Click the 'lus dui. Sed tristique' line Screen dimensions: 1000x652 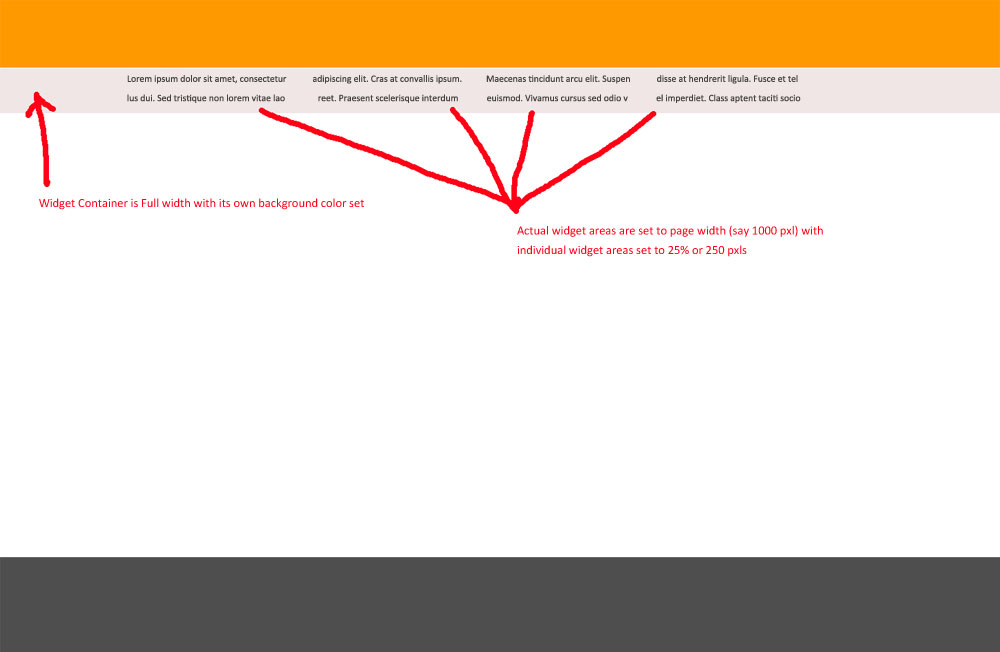pos(206,98)
